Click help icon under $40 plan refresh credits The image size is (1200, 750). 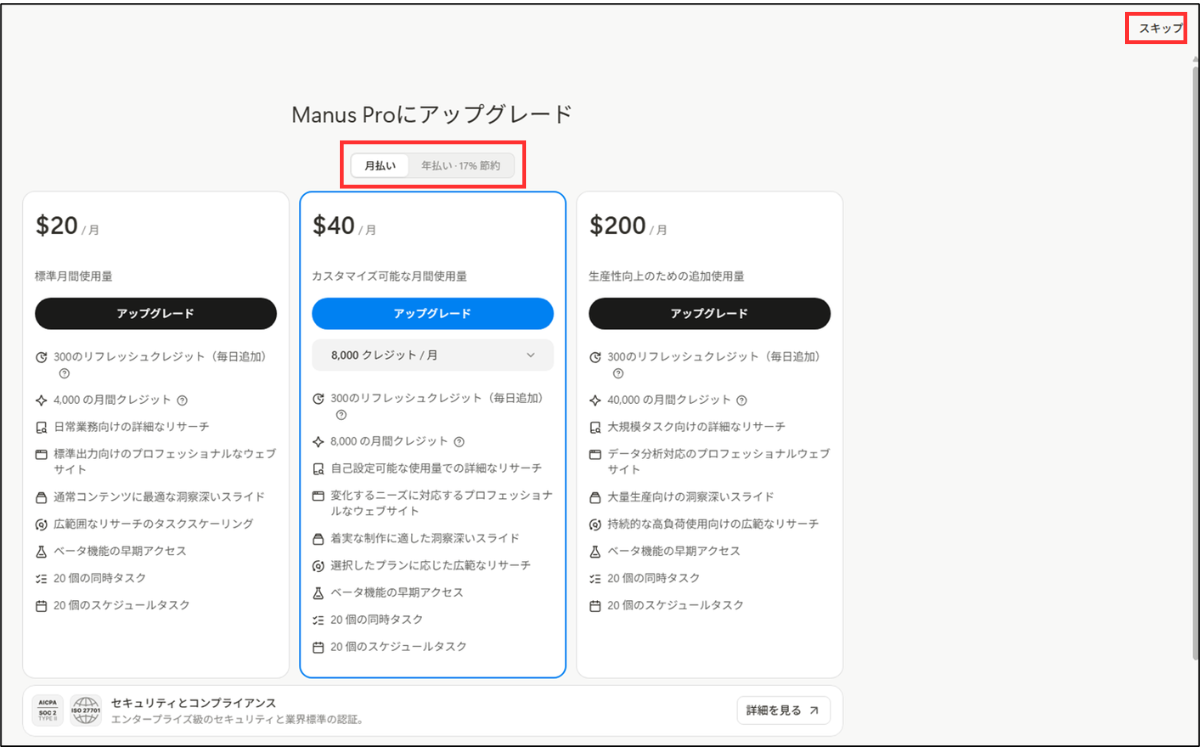click(x=341, y=415)
